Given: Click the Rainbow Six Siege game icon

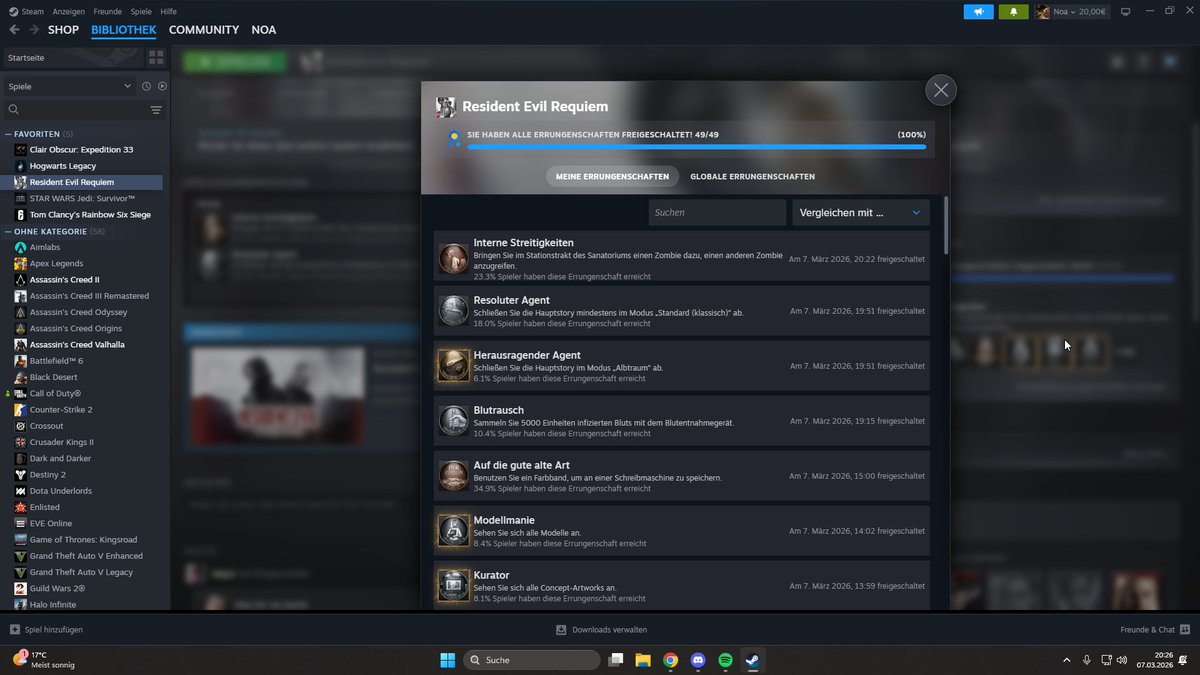Looking at the screenshot, I should 20,214.
